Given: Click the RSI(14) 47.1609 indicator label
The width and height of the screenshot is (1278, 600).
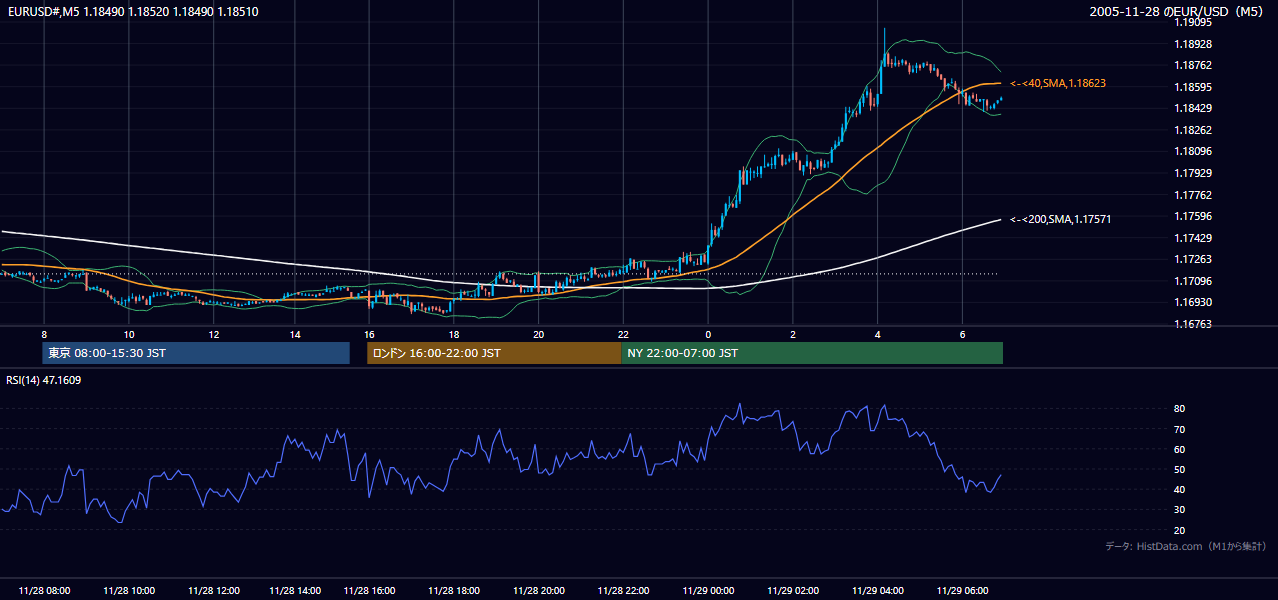Looking at the screenshot, I should click(44, 380).
